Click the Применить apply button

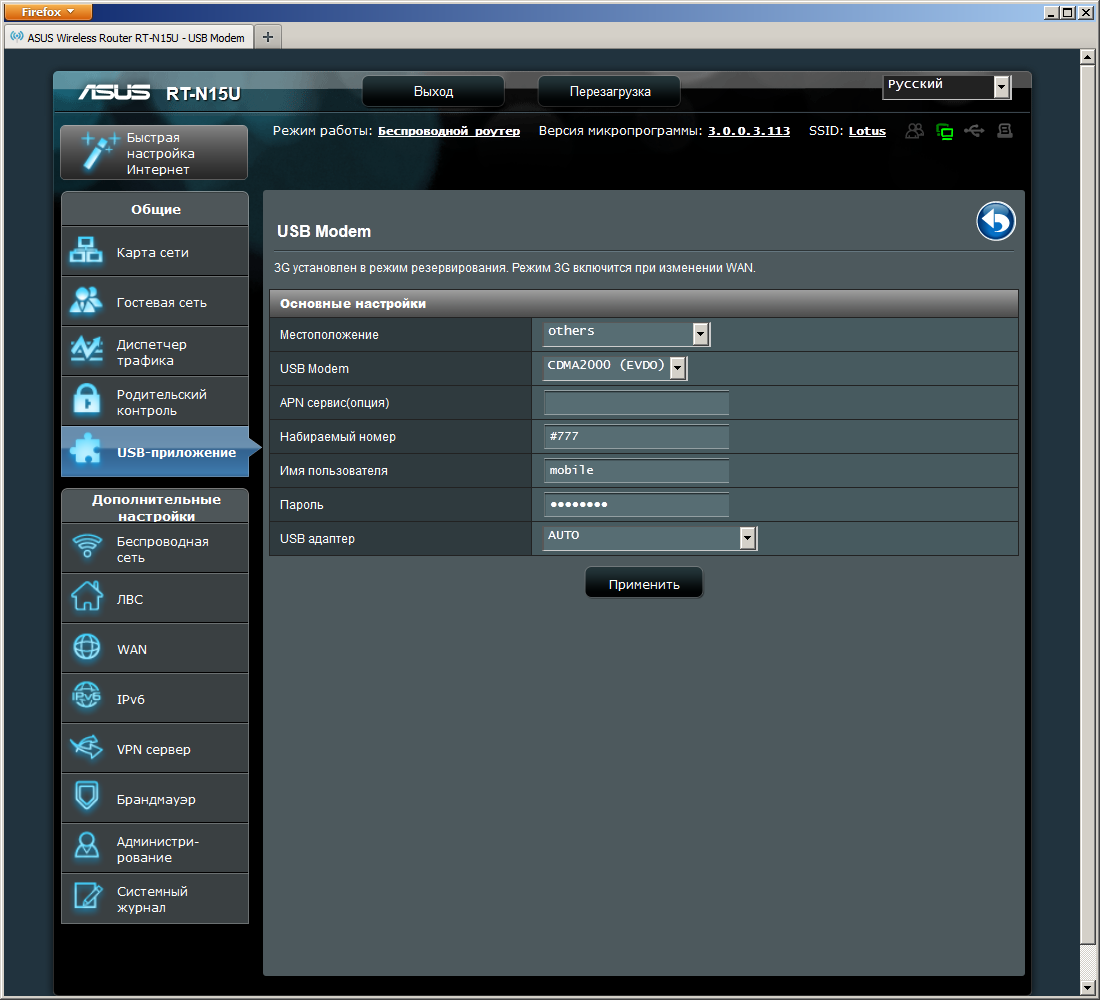[x=643, y=584]
